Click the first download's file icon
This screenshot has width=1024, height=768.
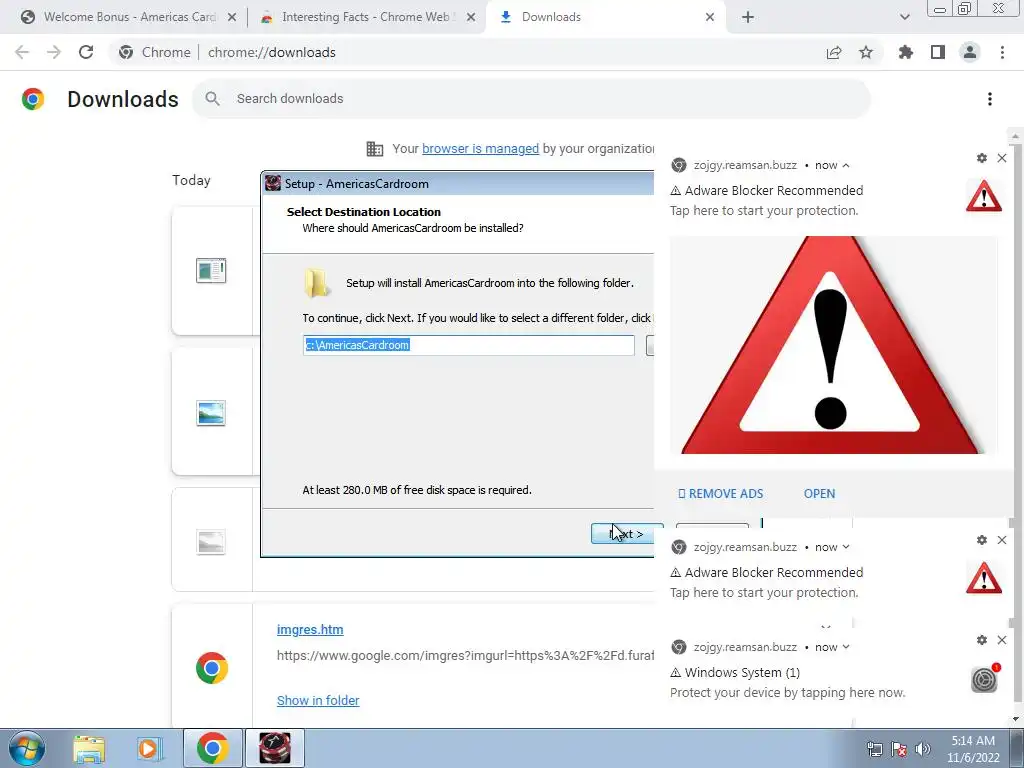[211, 270]
